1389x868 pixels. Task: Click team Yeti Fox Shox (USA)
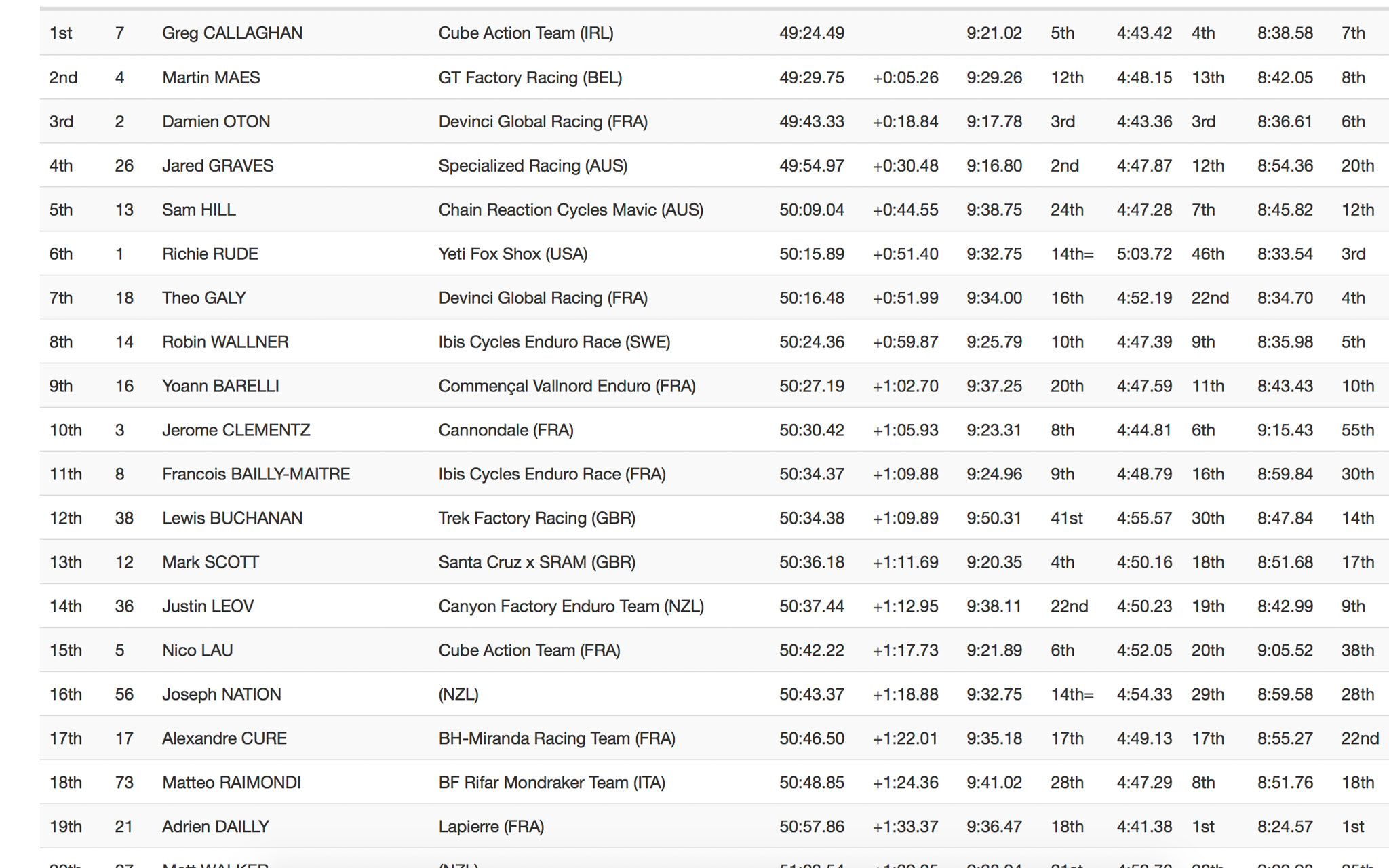513,254
